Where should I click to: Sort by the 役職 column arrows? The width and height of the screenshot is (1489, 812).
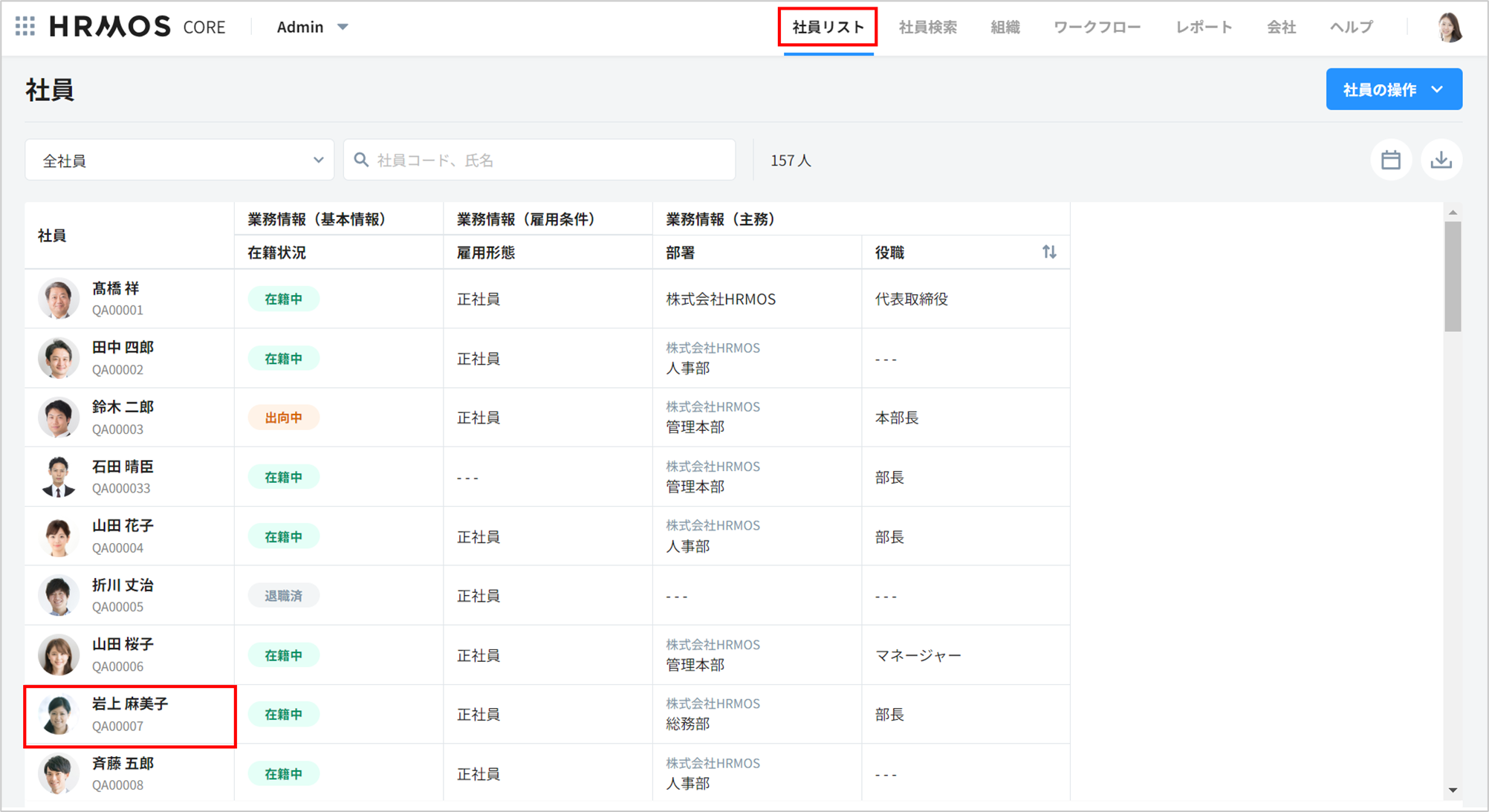click(x=1048, y=253)
